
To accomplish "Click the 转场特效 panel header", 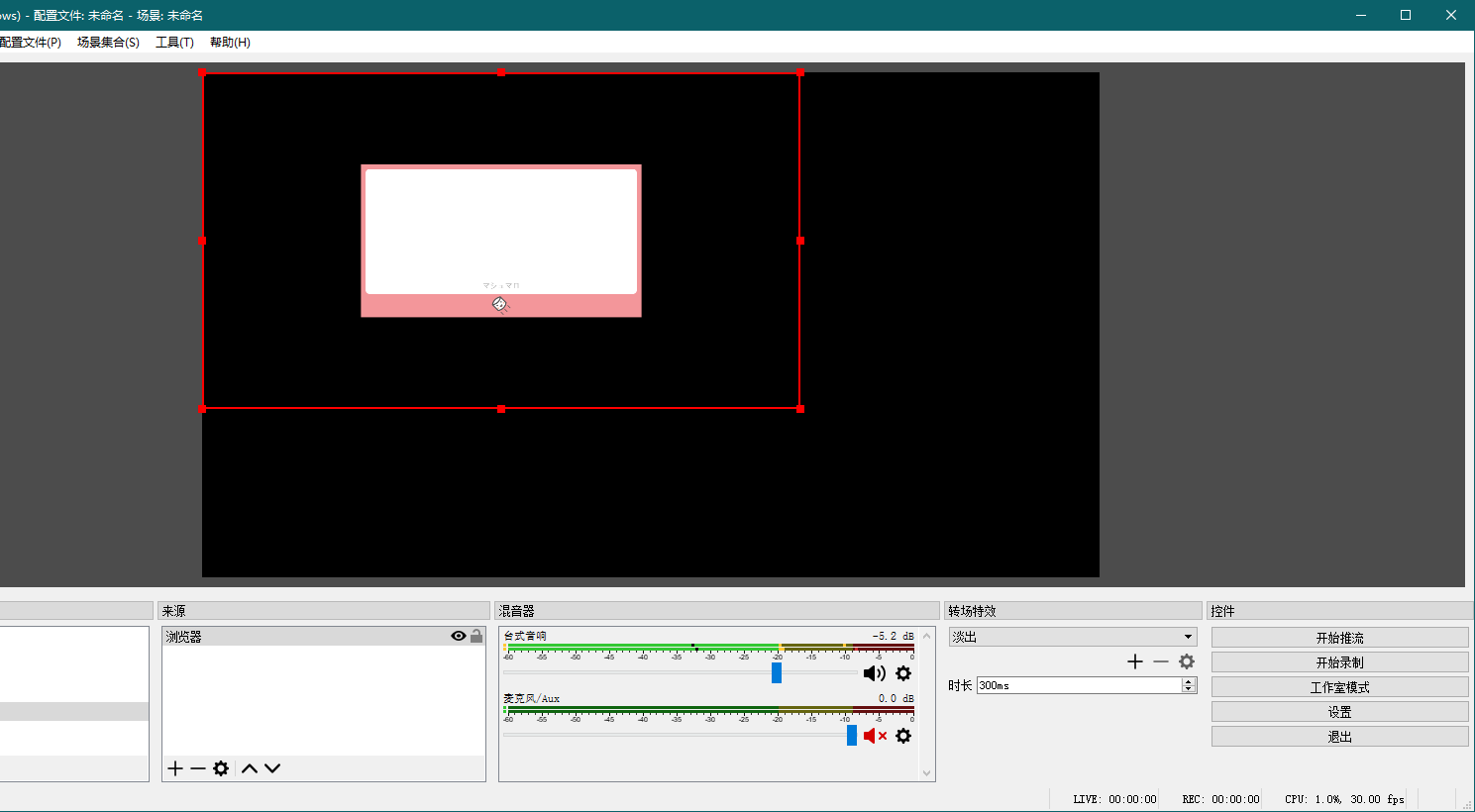I will coord(1073,611).
